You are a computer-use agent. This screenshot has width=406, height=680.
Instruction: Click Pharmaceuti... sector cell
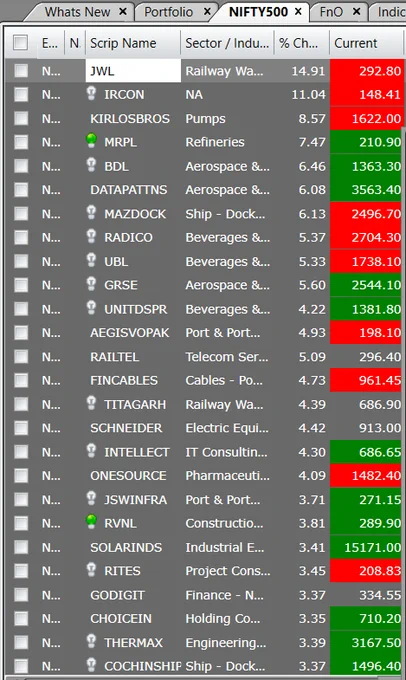pos(228,476)
